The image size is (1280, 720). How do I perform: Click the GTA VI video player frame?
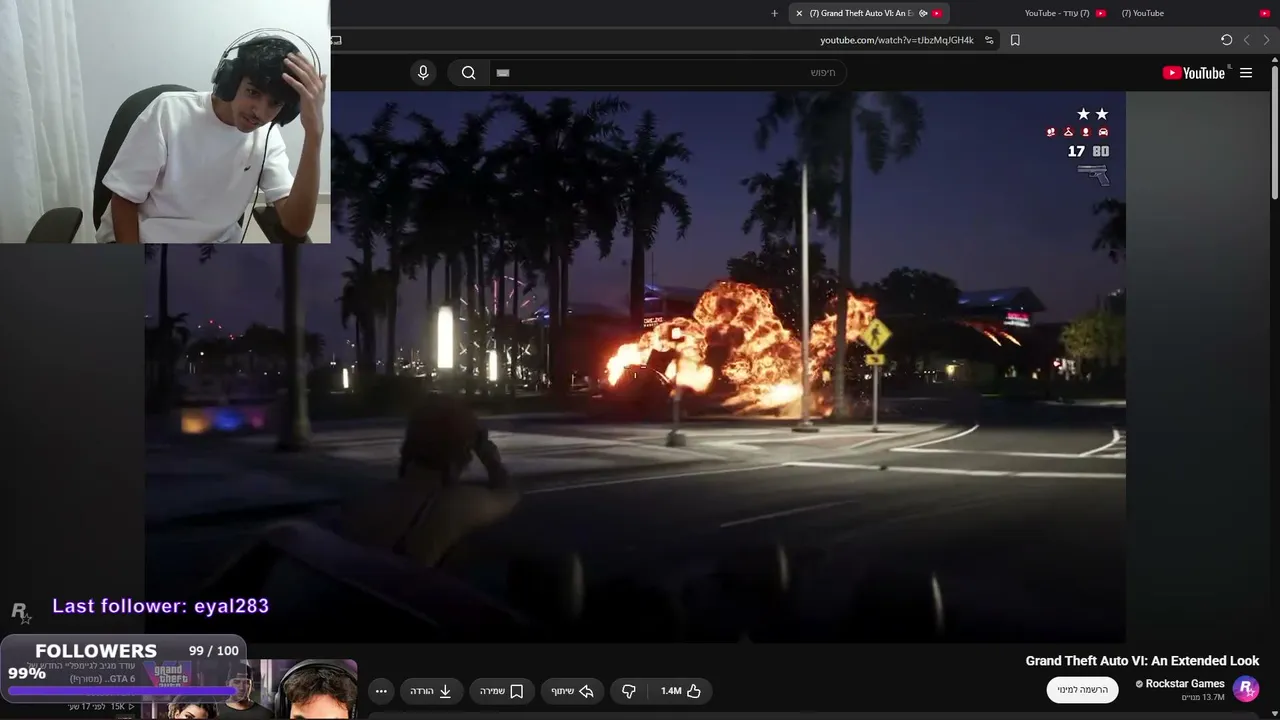[x=635, y=367]
